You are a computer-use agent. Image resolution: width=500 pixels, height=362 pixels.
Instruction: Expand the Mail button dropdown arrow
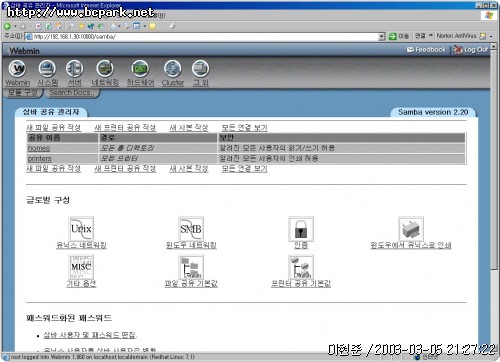(x=119, y=26)
